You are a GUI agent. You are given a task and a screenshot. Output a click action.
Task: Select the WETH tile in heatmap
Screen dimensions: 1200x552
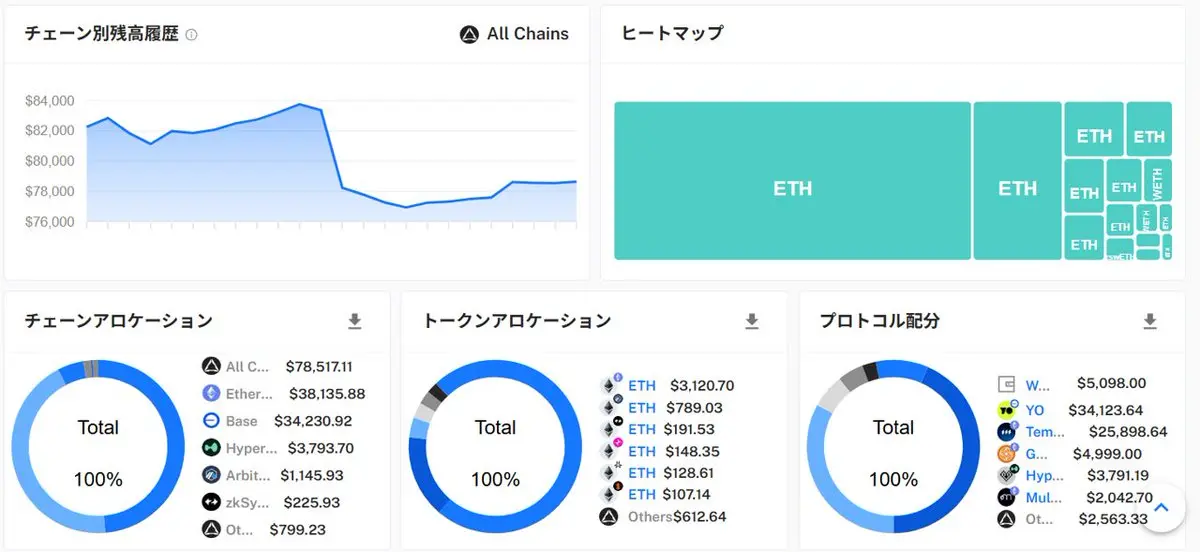pyautogui.click(x=1157, y=181)
